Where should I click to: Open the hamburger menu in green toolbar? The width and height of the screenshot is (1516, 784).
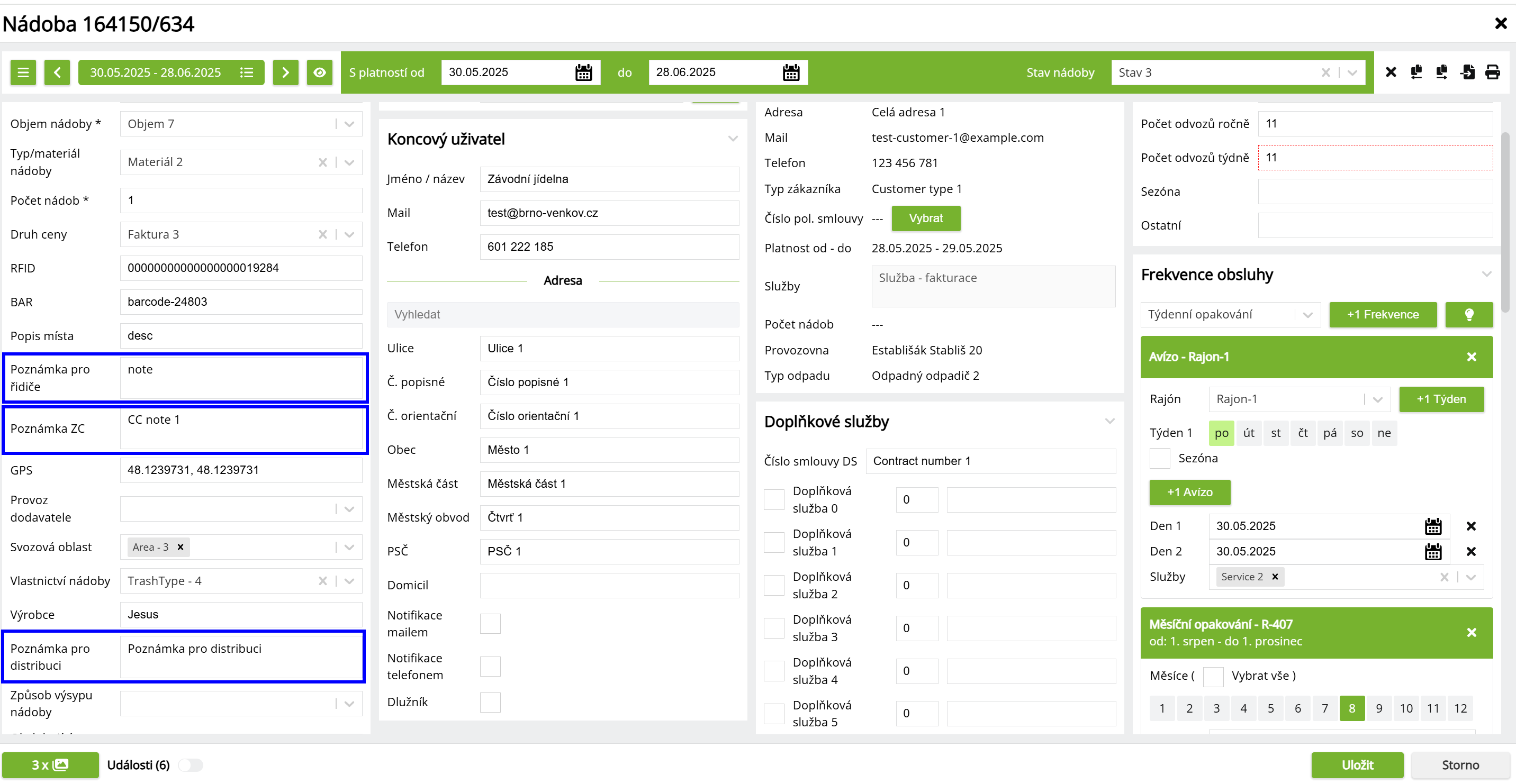[x=23, y=72]
